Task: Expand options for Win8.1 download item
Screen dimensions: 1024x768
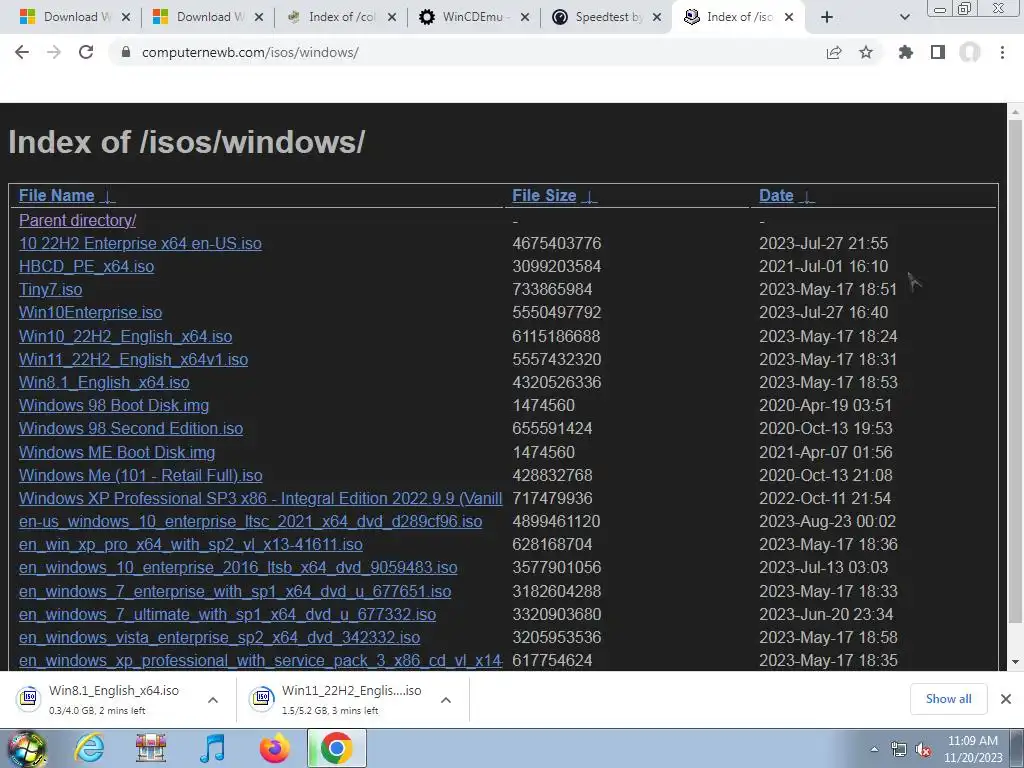Action: click(213, 699)
